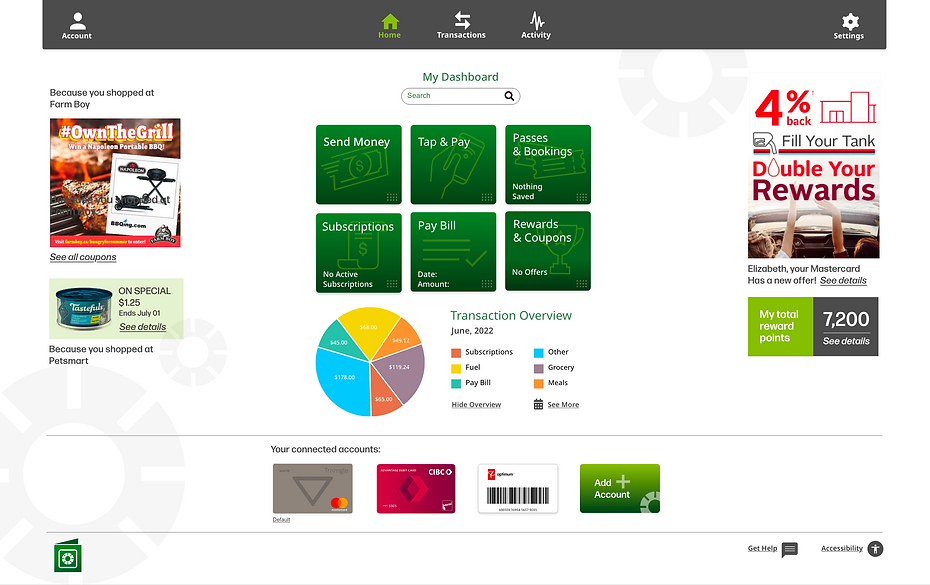Open the Subscriptions tile
Screen dimensions: 930x585
359,252
